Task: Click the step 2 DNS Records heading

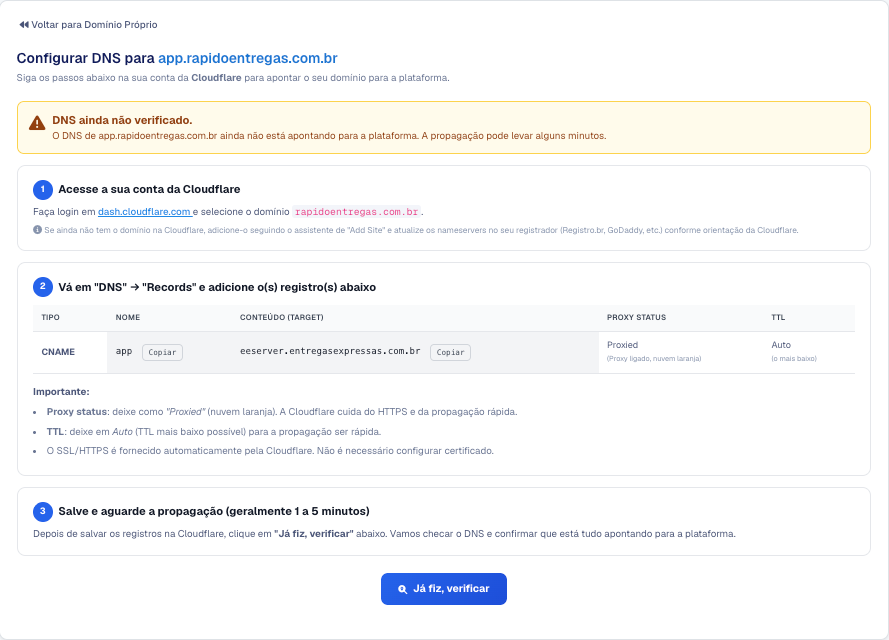Action: (x=217, y=287)
